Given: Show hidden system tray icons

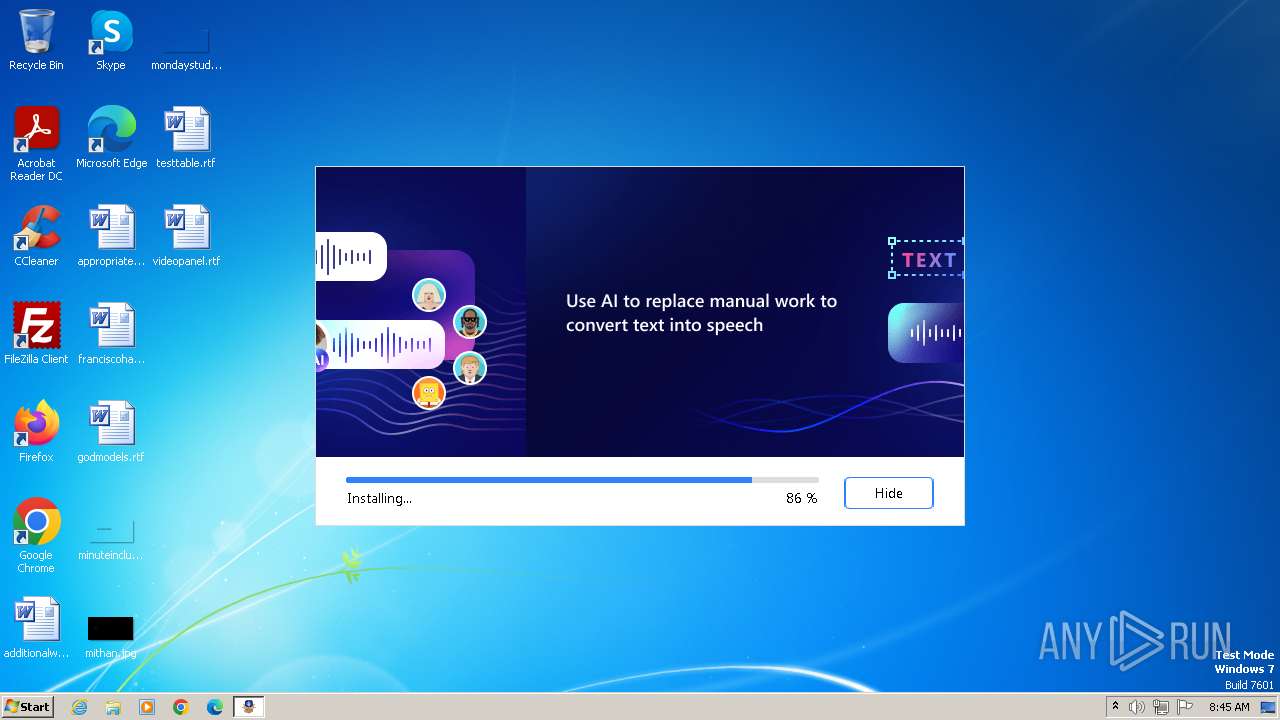Looking at the screenshot, I should [x=1115, y=707].
